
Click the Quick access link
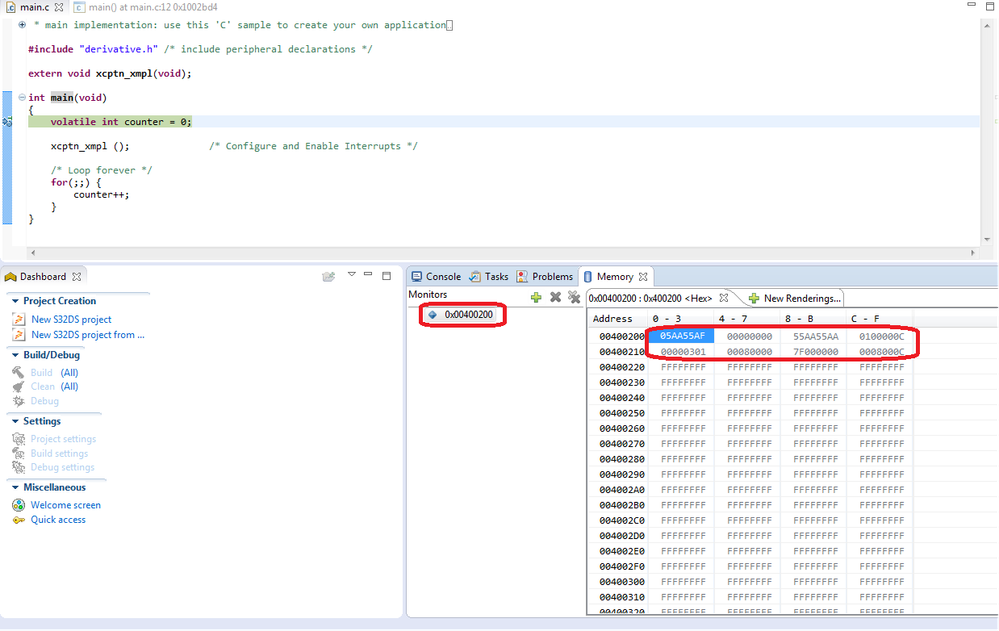58,519
